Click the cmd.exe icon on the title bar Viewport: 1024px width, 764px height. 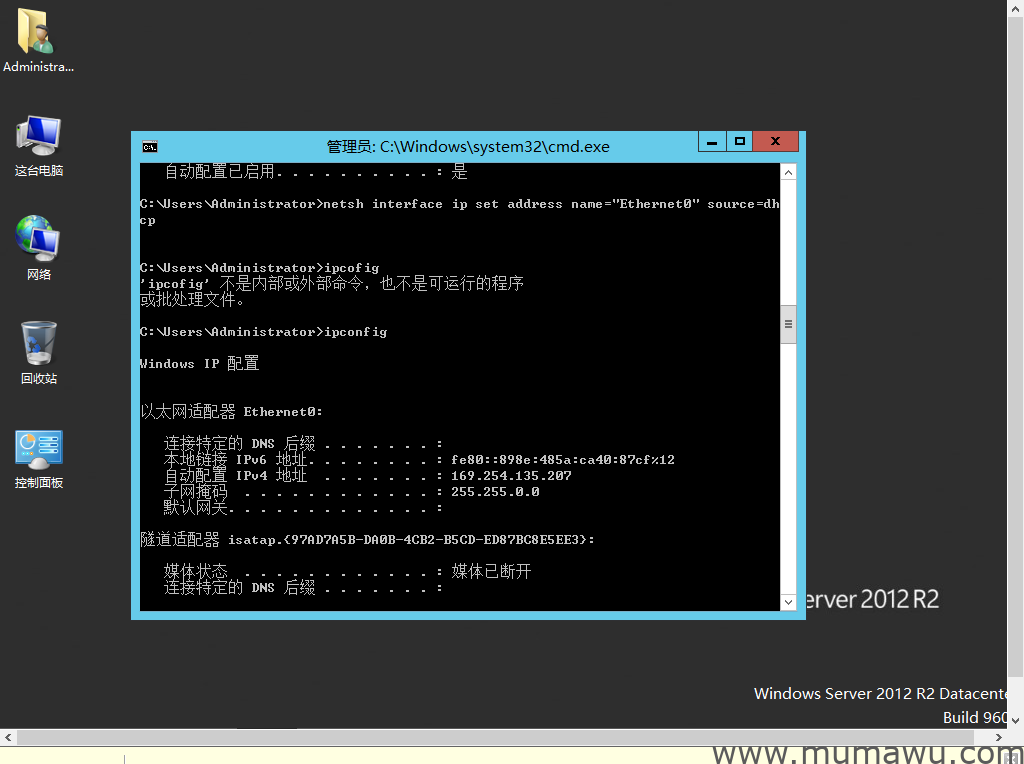coord(149,146)
